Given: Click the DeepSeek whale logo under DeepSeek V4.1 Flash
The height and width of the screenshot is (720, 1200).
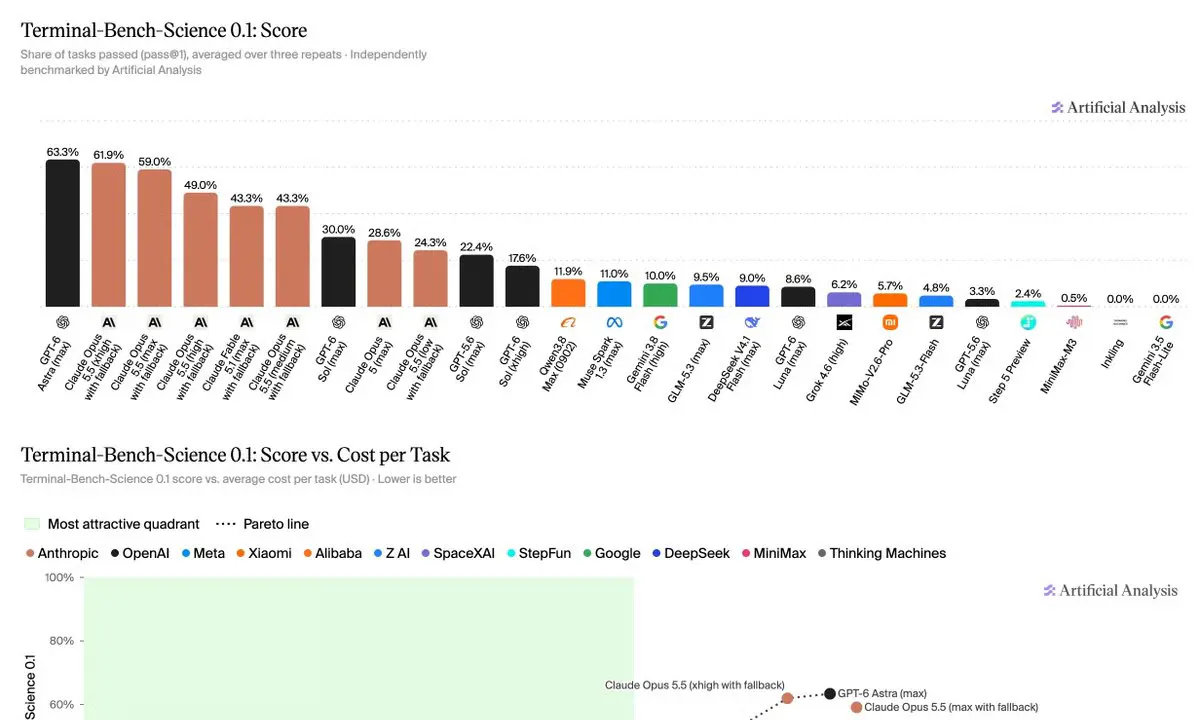Looking at the screenshot, I should [x=752, y=322].
